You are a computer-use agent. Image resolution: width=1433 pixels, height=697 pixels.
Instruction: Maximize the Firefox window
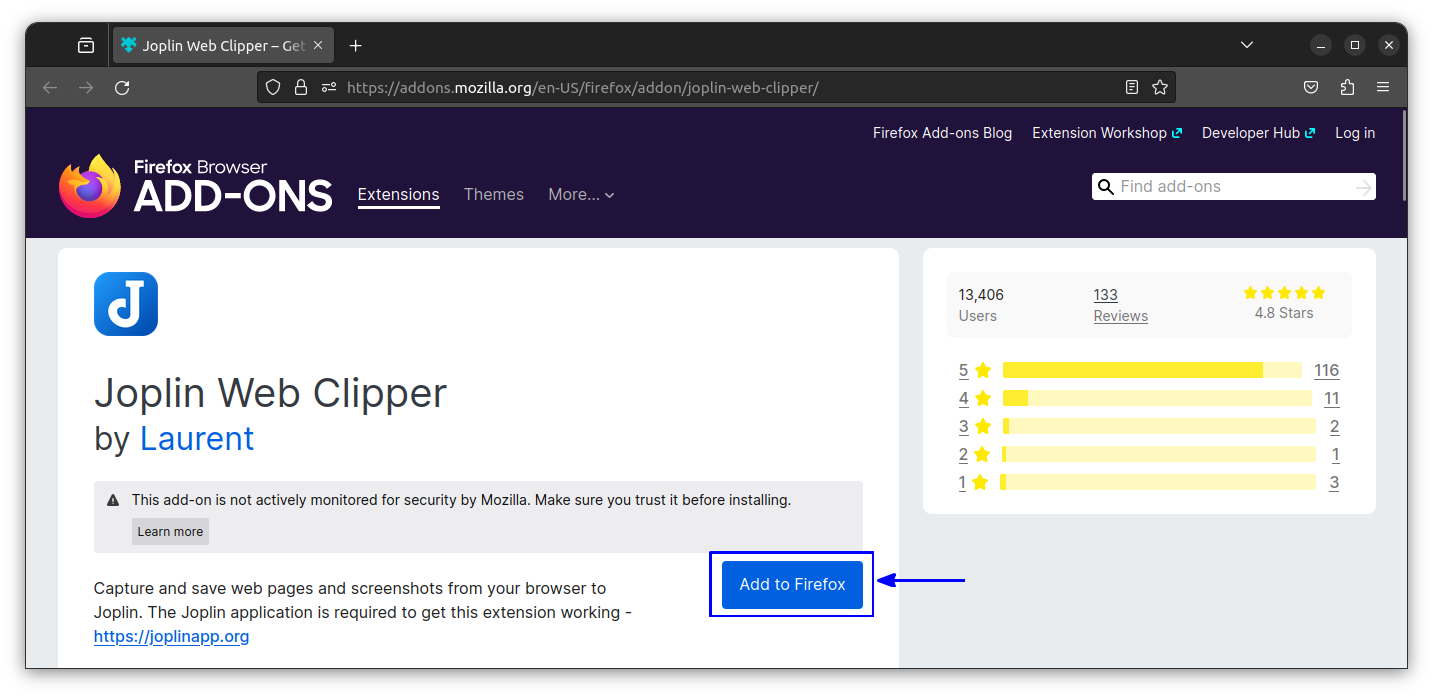1355,45
